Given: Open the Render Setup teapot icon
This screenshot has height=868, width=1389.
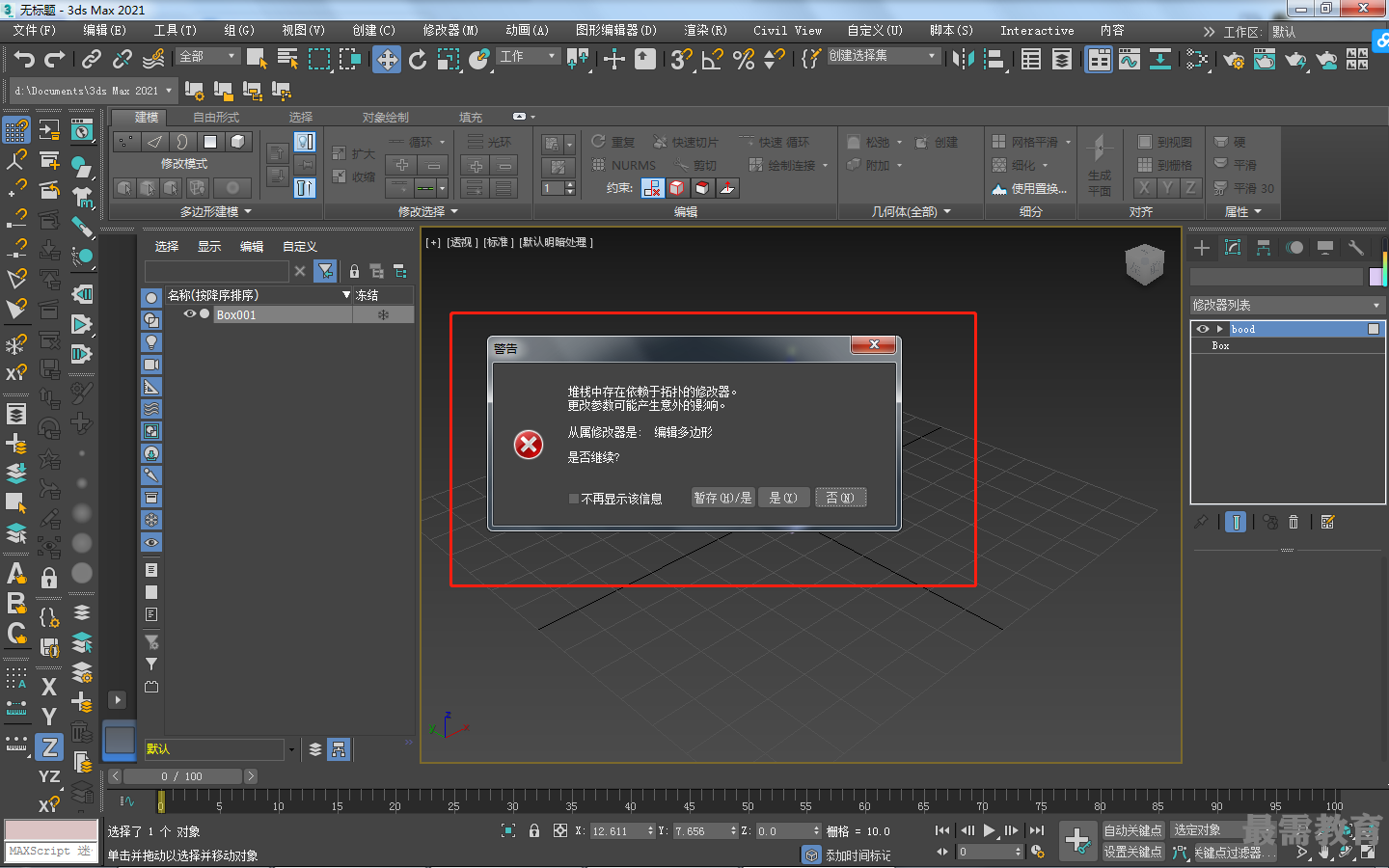Looking at the screenshot, I should point(1234,60).
